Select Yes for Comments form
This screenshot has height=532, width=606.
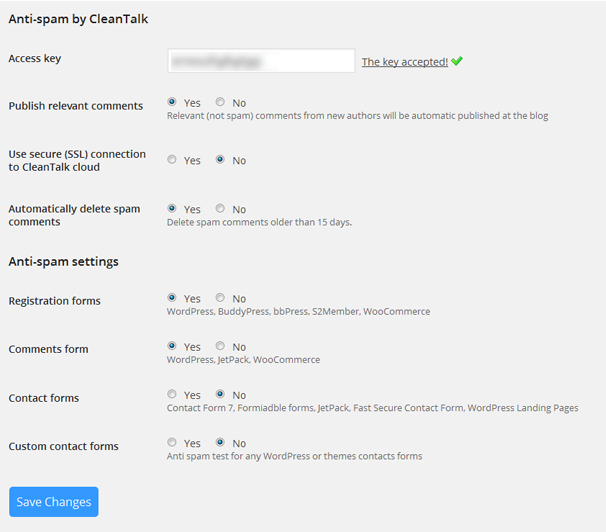(x=173, y=346)
